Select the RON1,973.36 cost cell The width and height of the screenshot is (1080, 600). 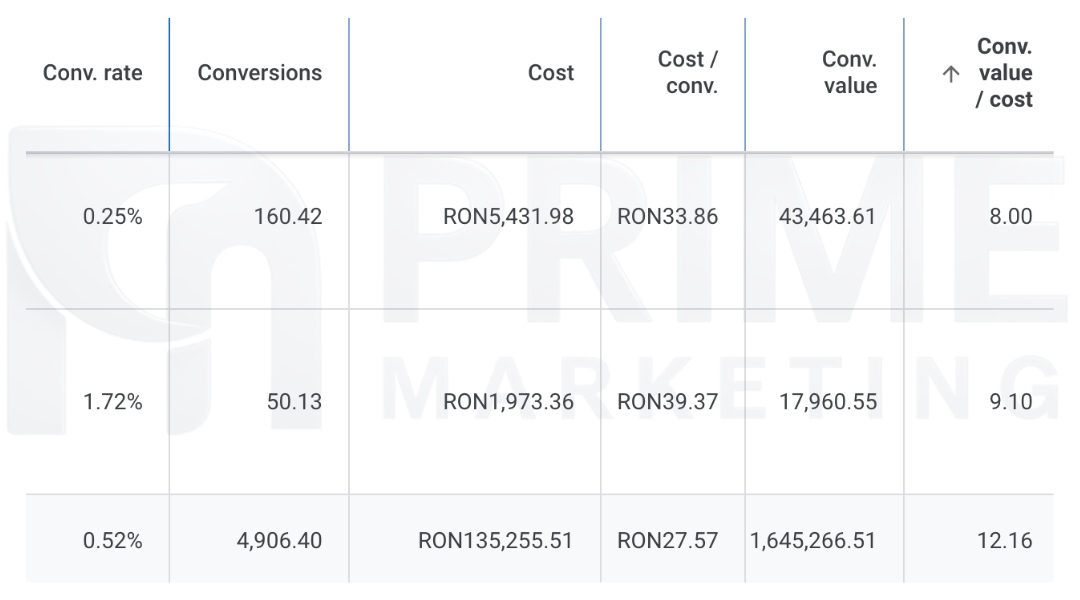(509, 402)
